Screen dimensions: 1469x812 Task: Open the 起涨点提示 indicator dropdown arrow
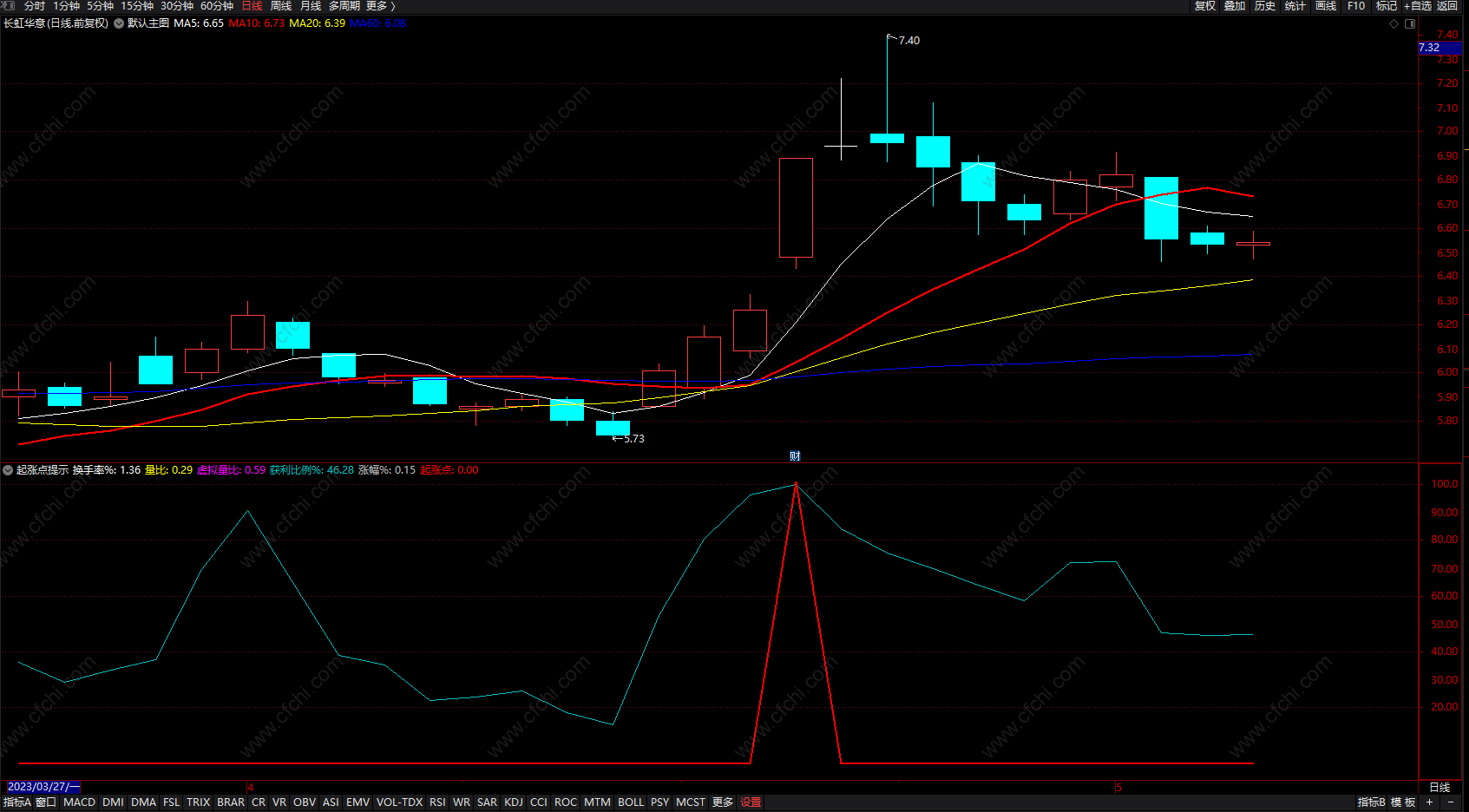pos(8,470)
